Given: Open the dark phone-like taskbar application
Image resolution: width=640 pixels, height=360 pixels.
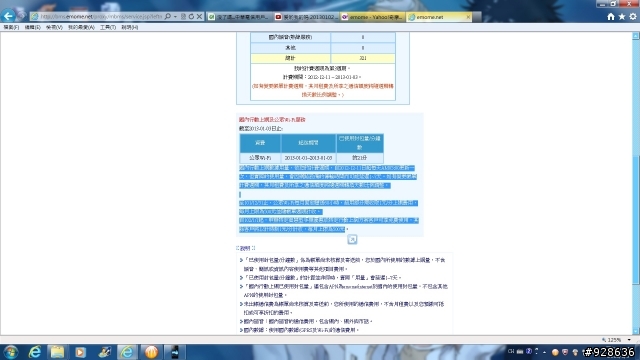Looking at the screenshot, I should [x=175, y=352].
